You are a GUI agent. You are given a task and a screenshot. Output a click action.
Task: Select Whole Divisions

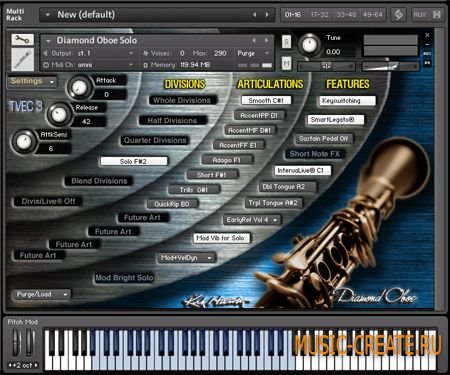click(182, 100)
